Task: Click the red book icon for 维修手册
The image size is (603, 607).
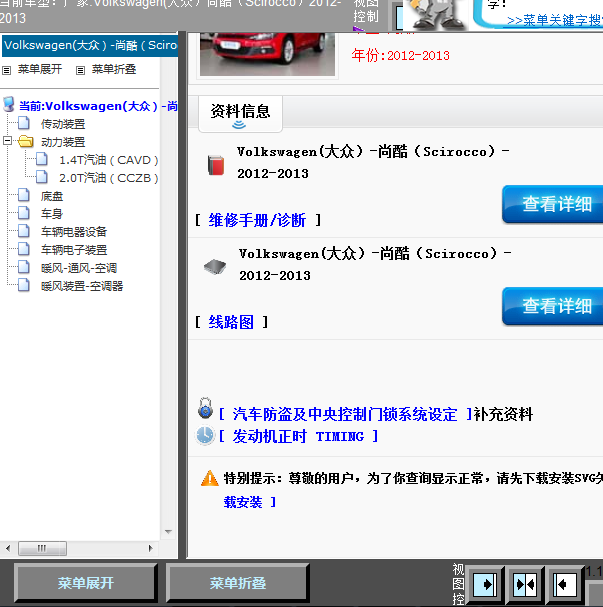Action: [x=216, y=165]
